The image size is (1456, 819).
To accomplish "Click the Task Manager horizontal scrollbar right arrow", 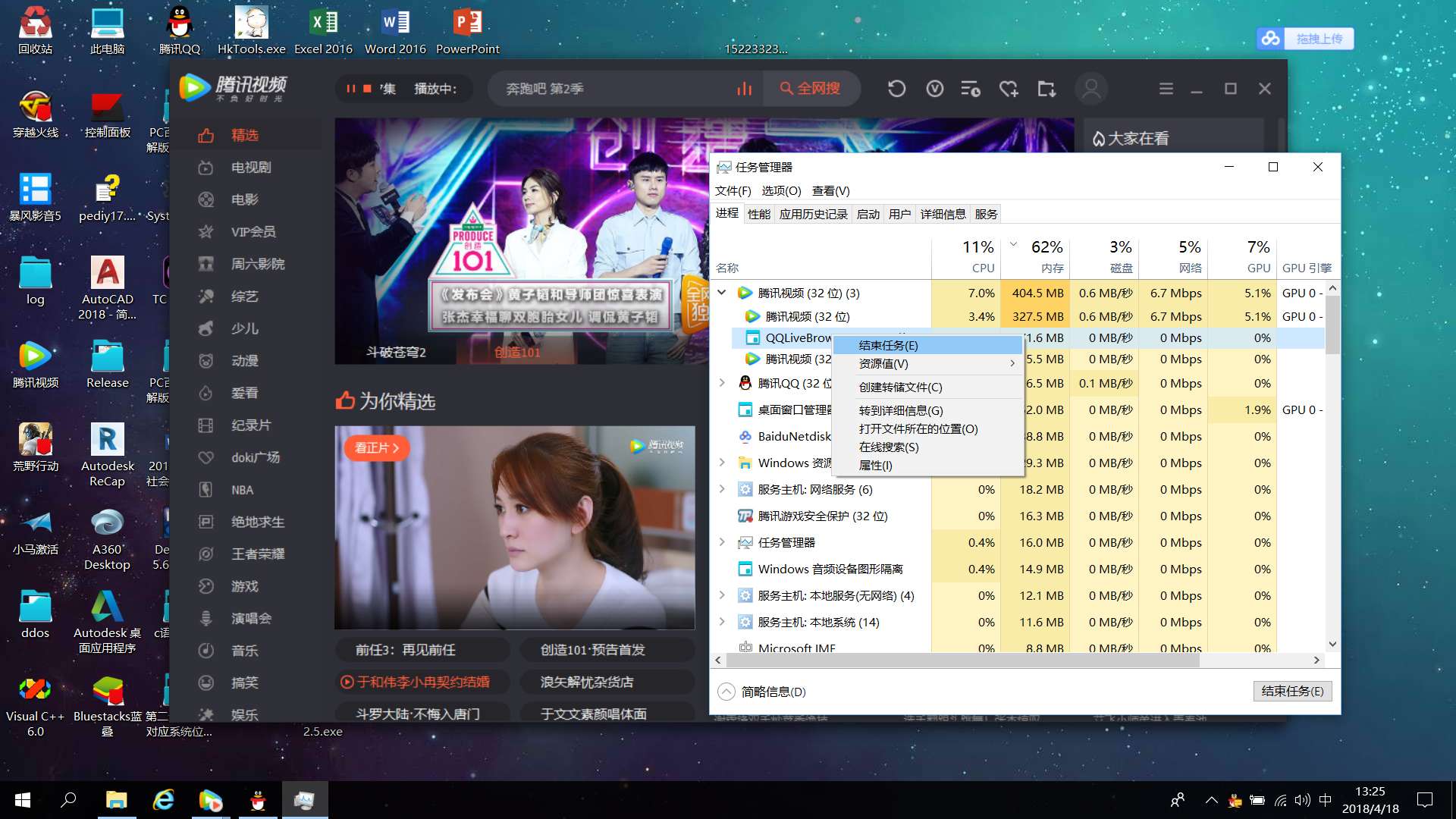I will click(1316, 661).
